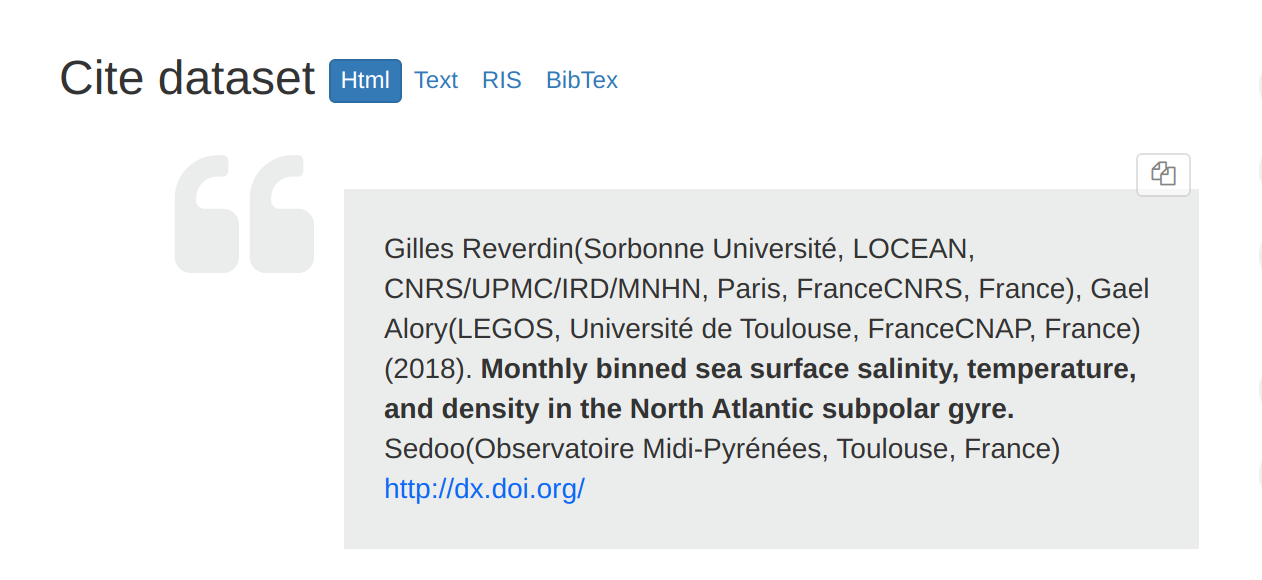Viewport: 1262px width, 580px height.
Task: Select the Html citation format
Action: pyautogui.click(x=365, y=80)
